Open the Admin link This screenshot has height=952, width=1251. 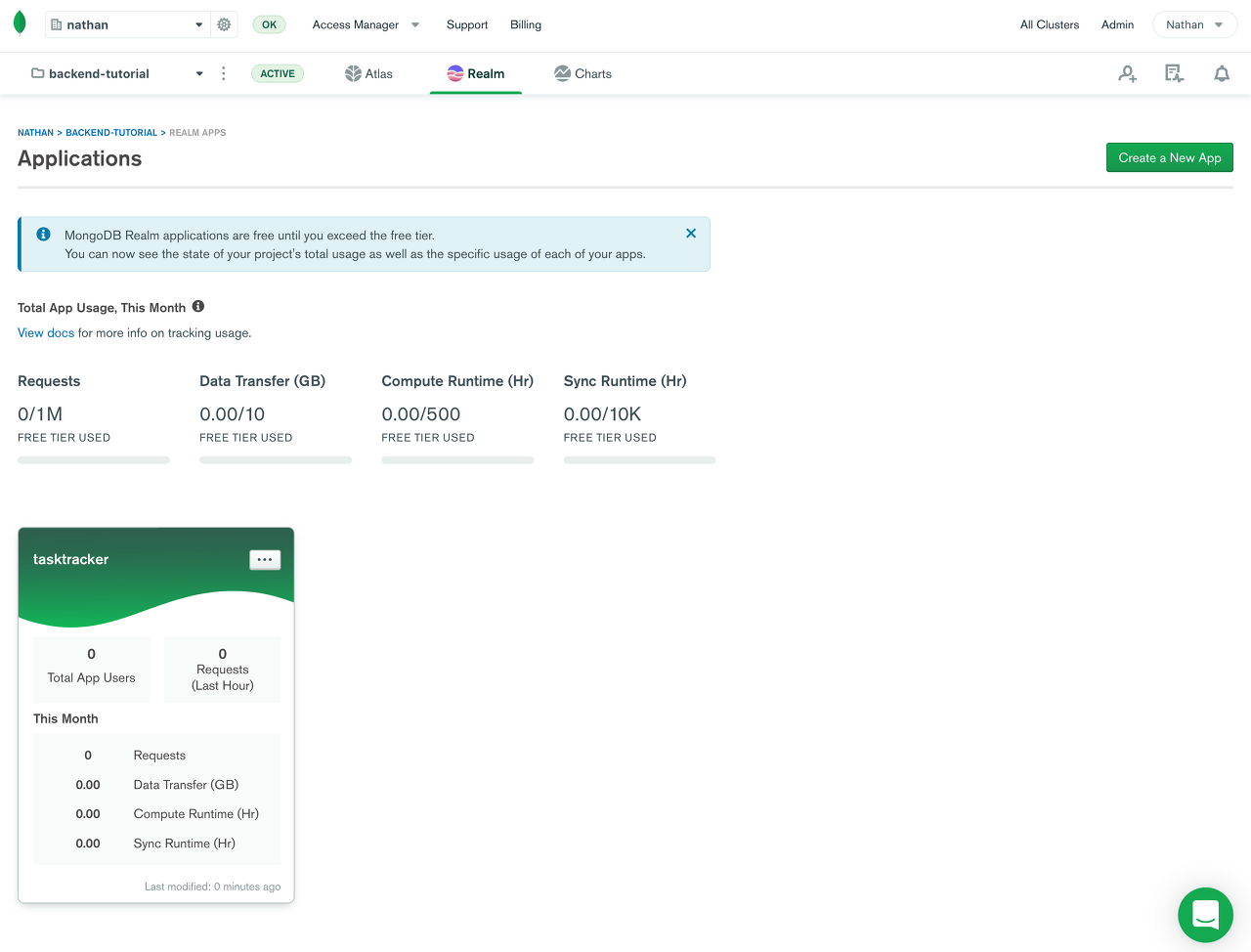click(1117, 24)
